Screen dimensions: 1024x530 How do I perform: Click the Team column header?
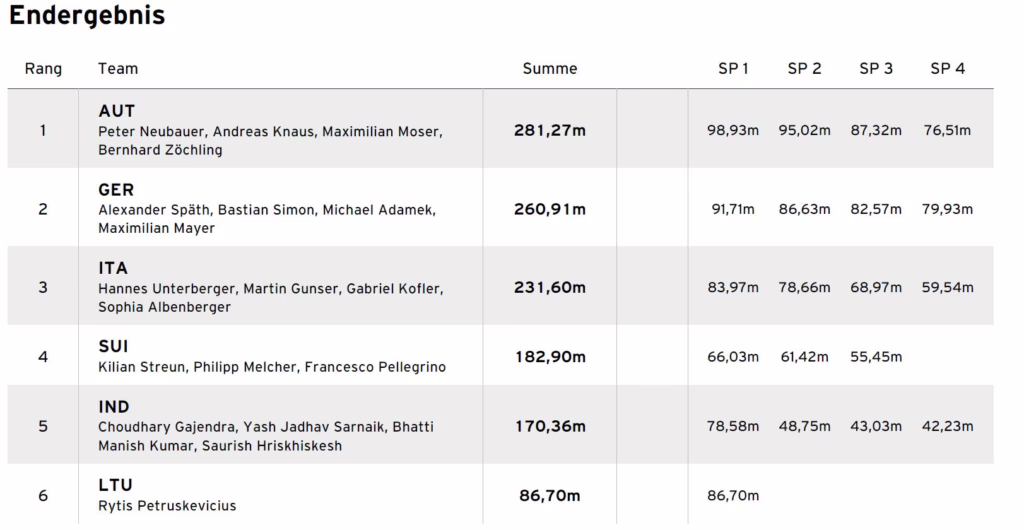tap(118, 69)
